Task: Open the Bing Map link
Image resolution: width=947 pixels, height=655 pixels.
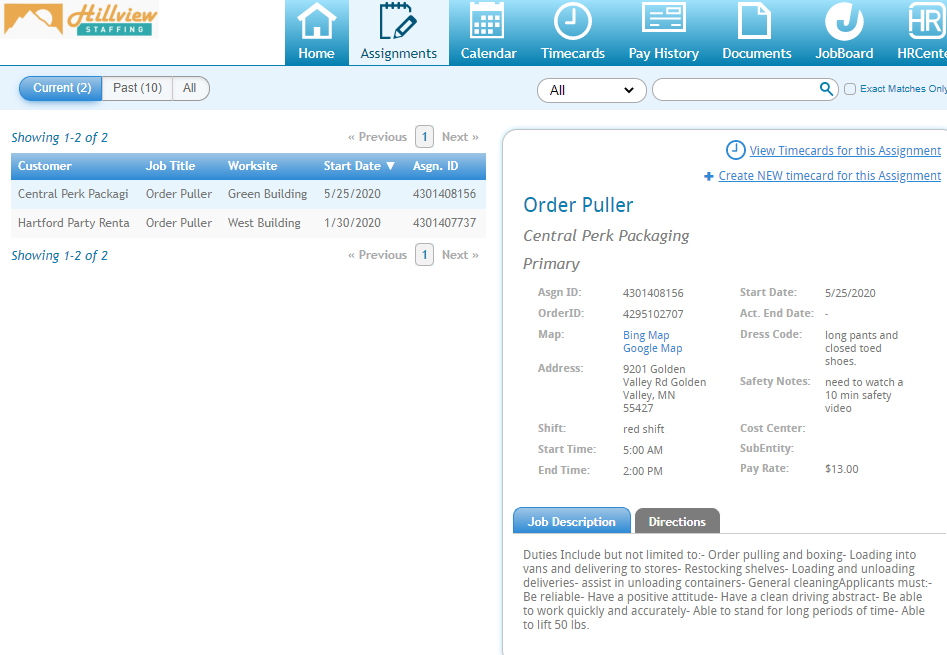Action: tap(646, 335)
